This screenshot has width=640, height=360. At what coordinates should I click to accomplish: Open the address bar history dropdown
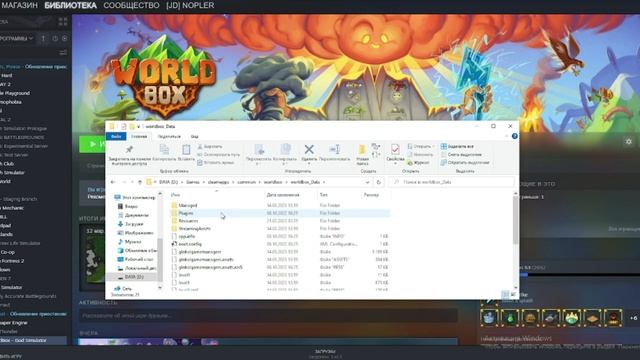[x=367, y=182]
